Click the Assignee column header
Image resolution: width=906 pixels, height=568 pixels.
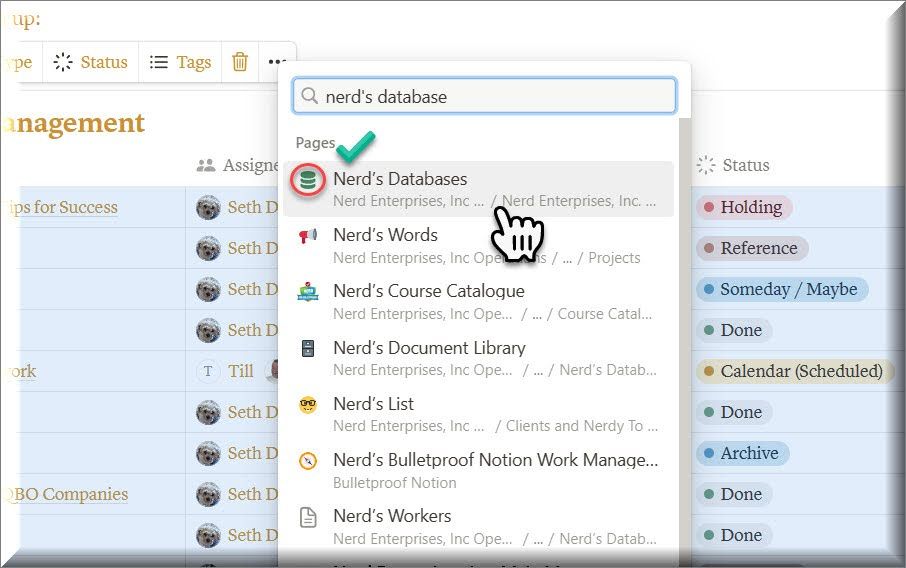coord(237,165)
